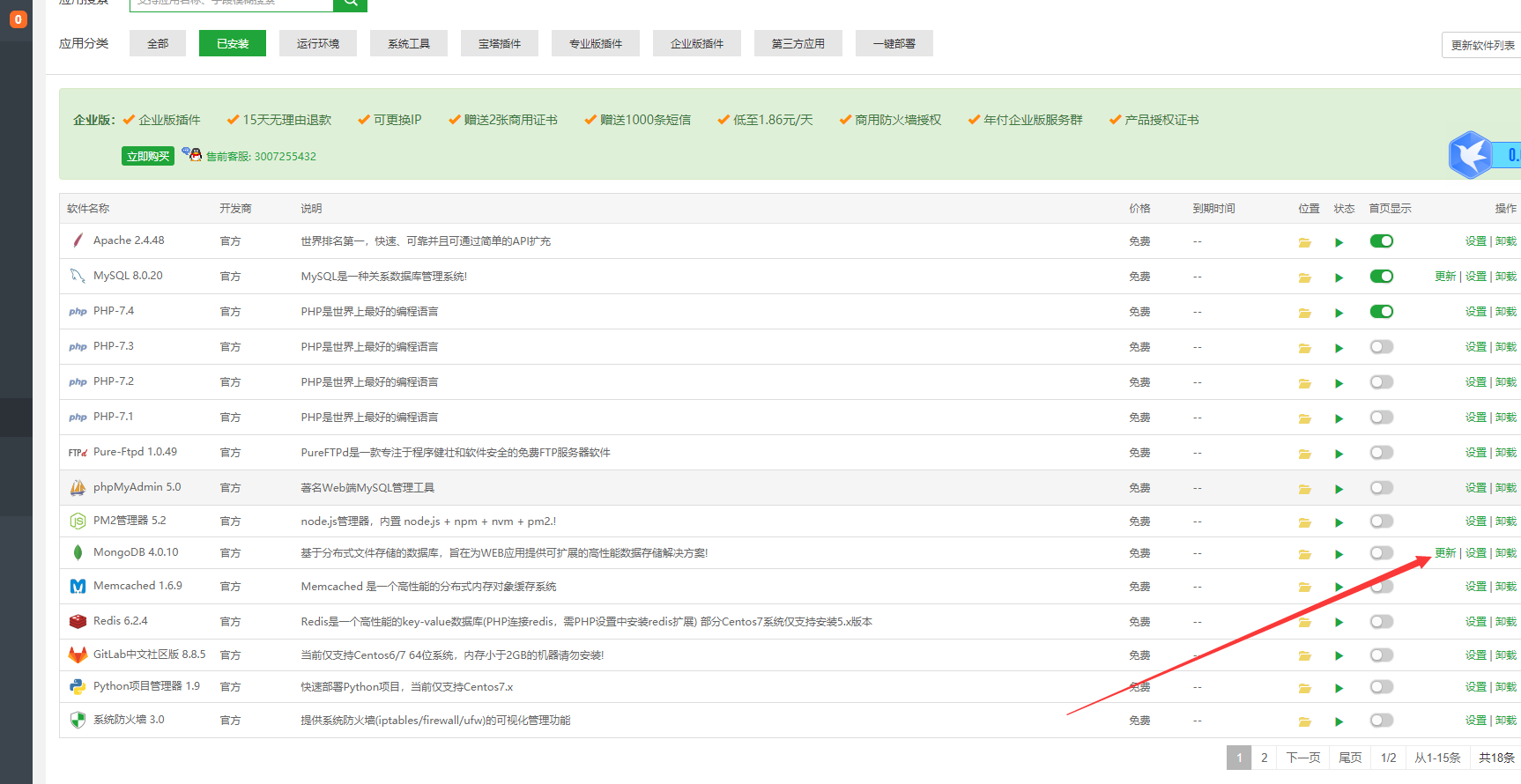Select the 已安装 category tab
1521x784 pixels.
pyautogui.click(x=233, y=43)
